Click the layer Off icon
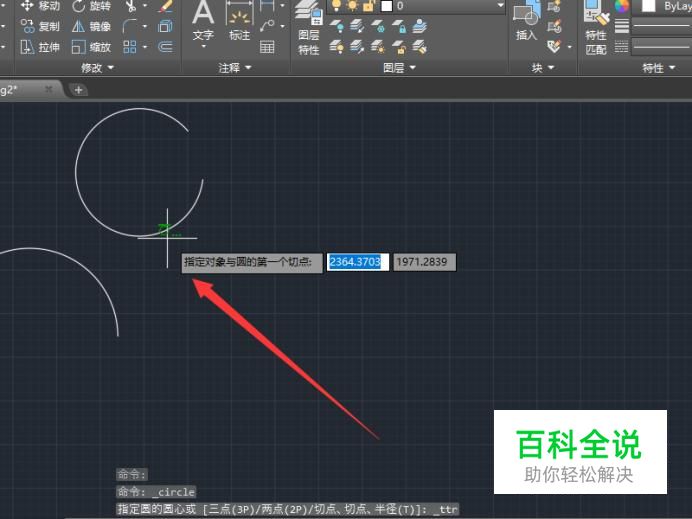 pyautogui.click(x=338, y=26)
